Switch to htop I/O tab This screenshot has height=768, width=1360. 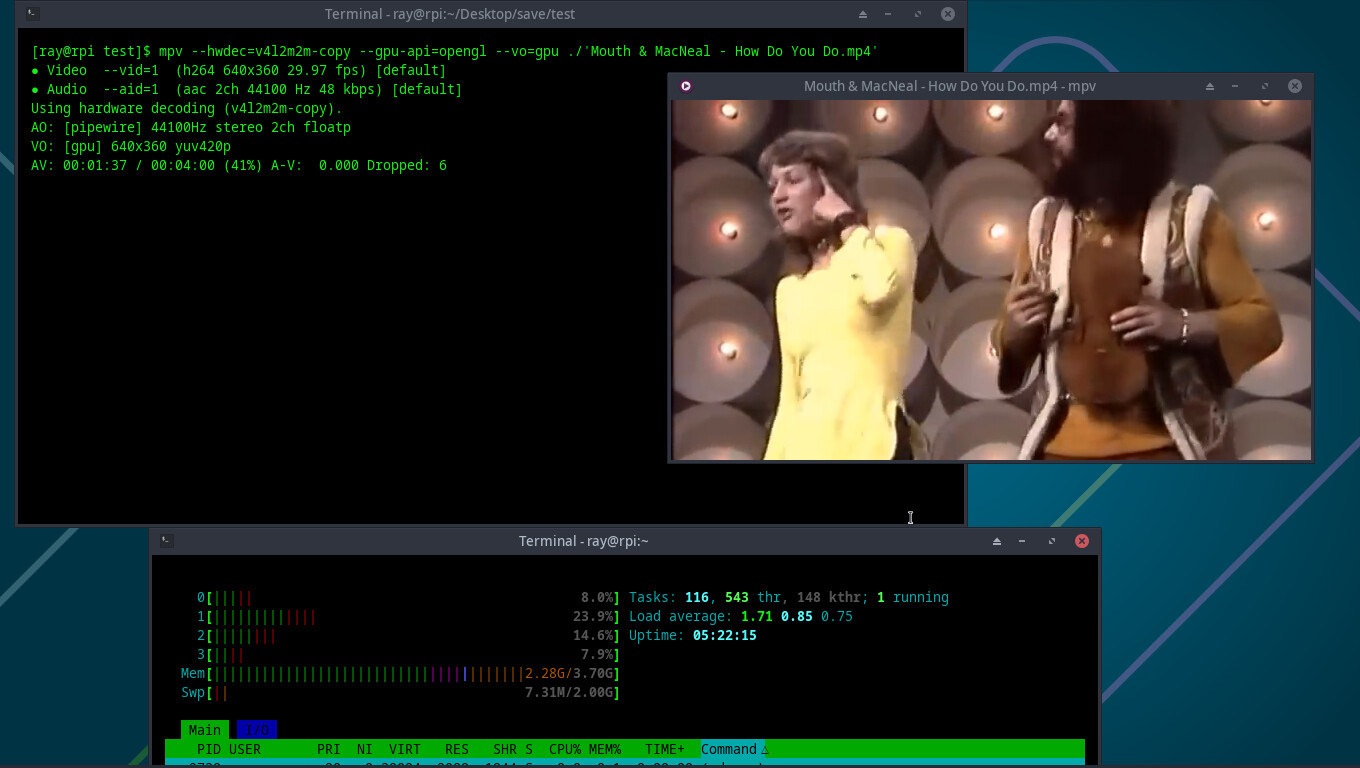[257, 730]
